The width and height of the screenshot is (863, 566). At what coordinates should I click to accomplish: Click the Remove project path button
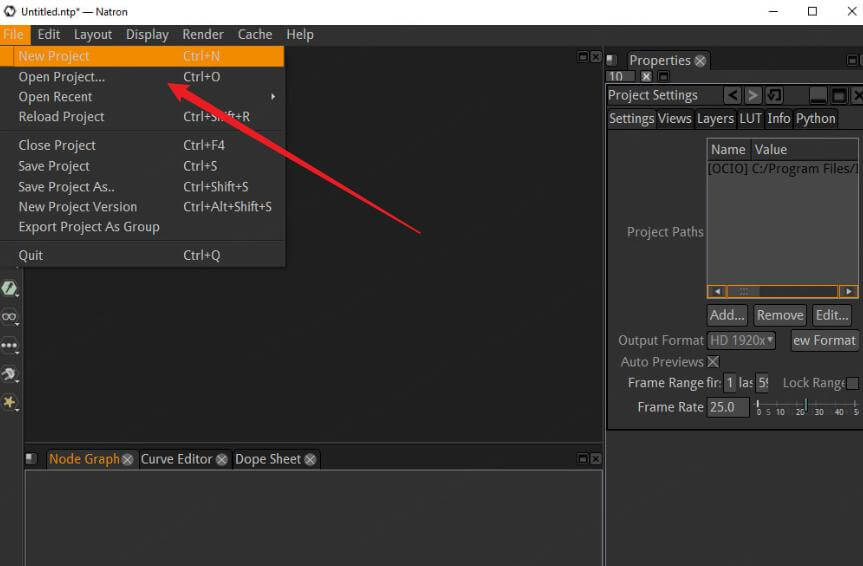tap(779, 314)
